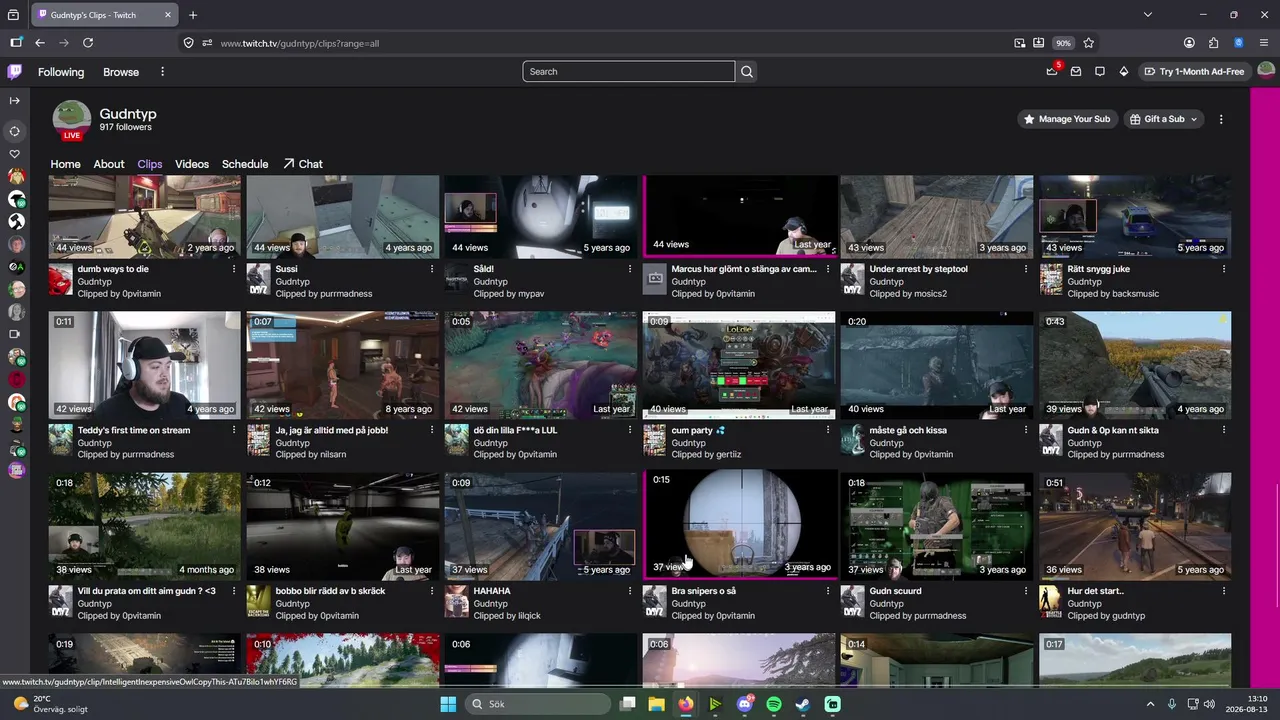Switch to the Home tab
Image resolution: width=1280 pixels, height=720 pixels.
coord(65,164)
